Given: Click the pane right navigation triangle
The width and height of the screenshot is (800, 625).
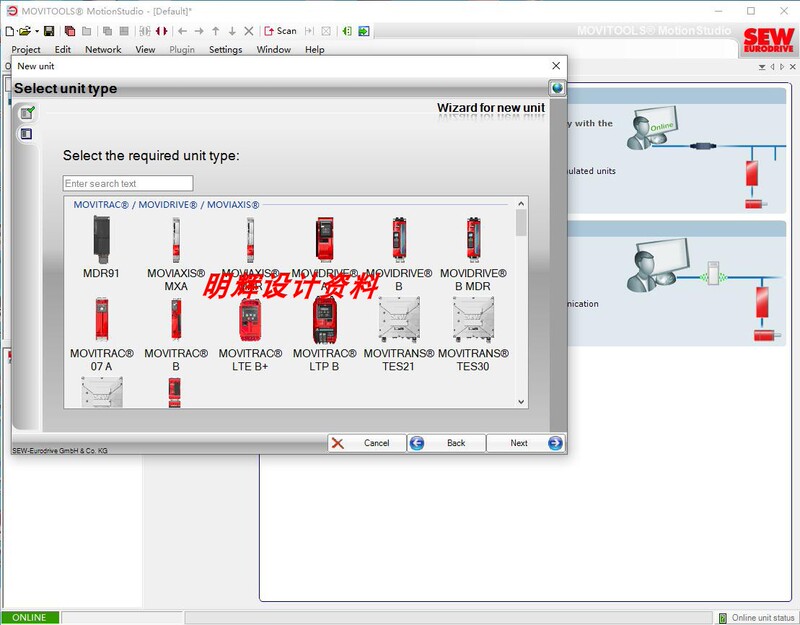Looking at the screenshot, I should 782,67.
